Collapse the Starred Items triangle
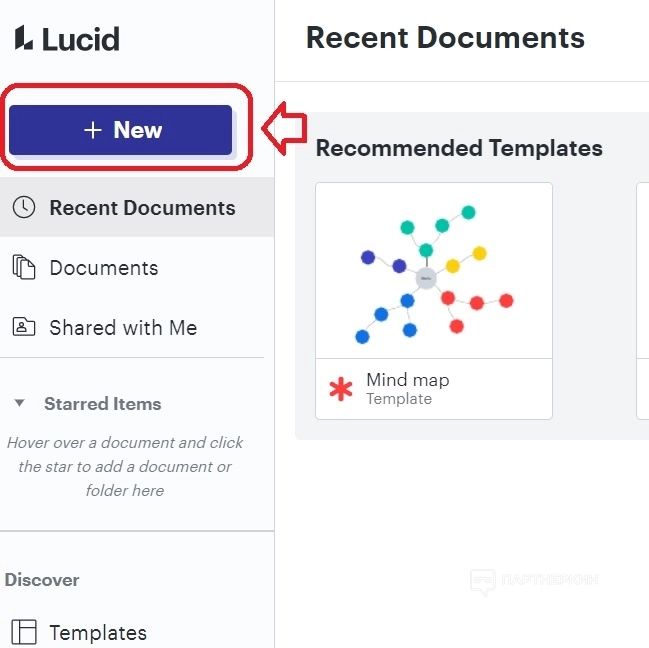Screen dimensions: 649x648 tap(19, 404)
